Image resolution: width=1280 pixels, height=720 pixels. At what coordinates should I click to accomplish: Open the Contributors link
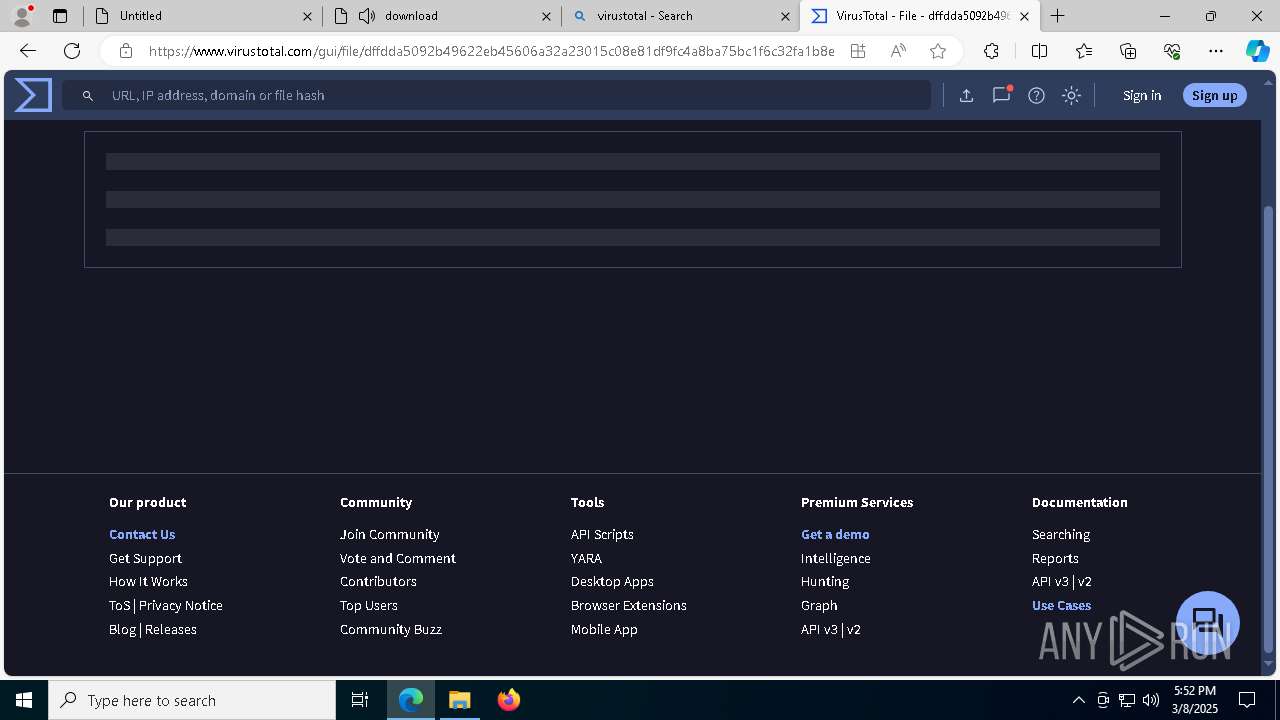click(378, 582)
